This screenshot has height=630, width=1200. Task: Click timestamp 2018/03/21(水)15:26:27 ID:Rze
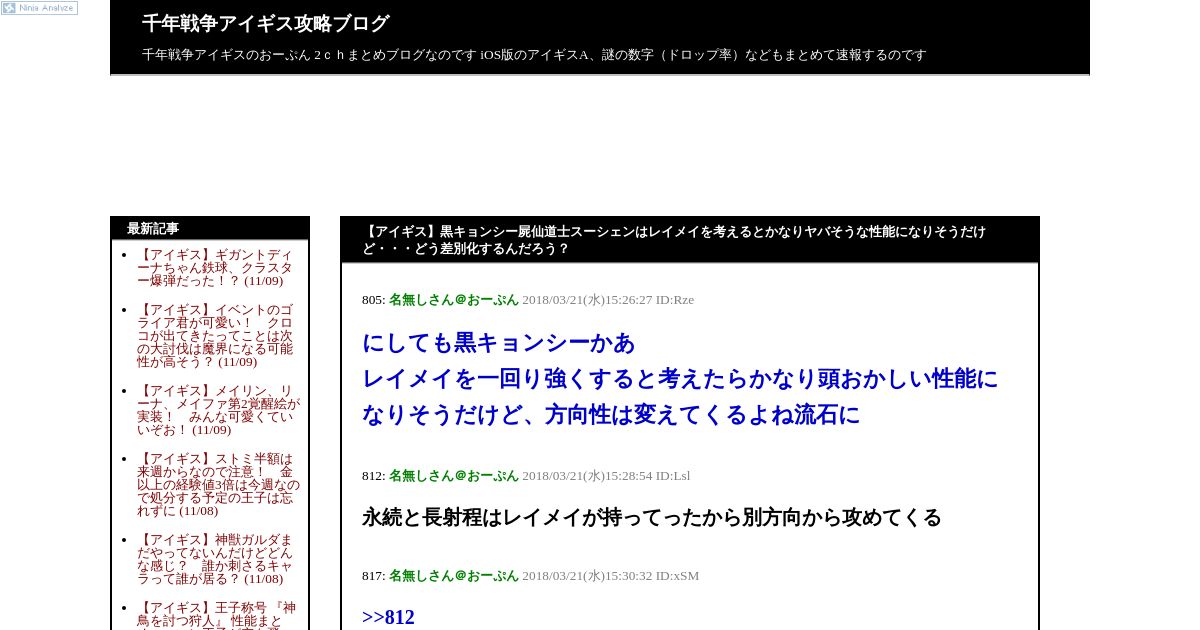pyautogui.click(x=608, y=300)
